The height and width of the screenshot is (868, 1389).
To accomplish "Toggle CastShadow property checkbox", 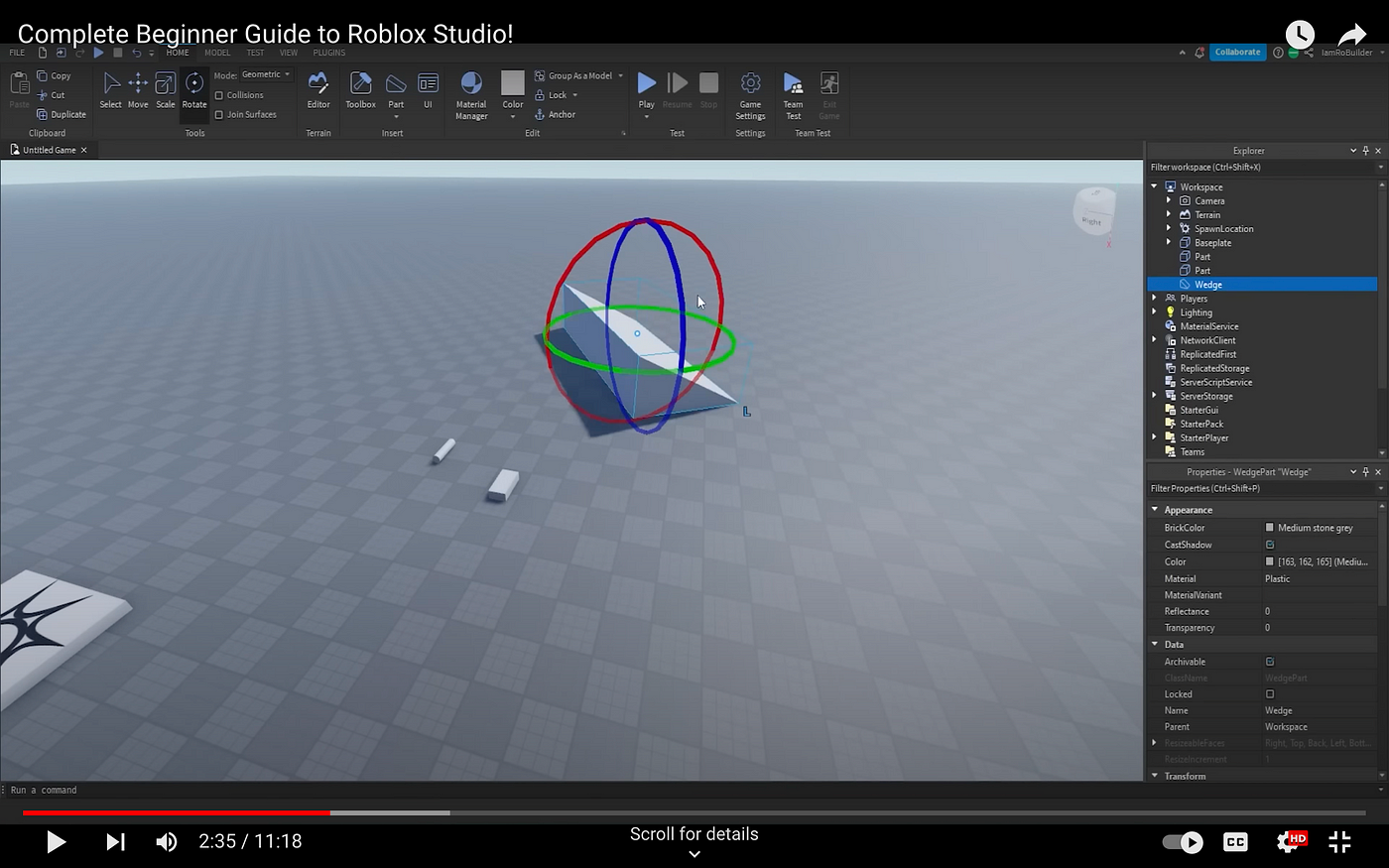I will tap(1270, 545).
